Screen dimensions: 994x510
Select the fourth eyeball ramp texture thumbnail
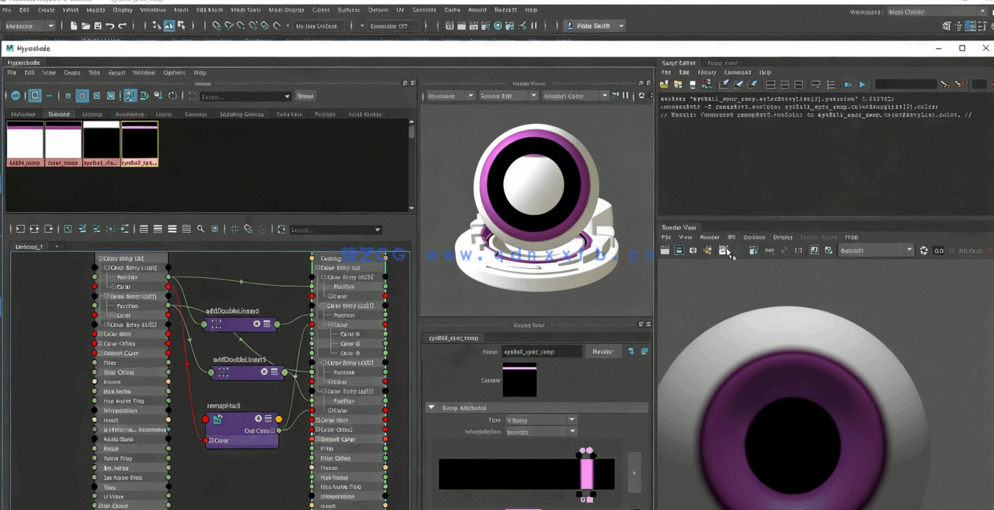pos(140,144)
